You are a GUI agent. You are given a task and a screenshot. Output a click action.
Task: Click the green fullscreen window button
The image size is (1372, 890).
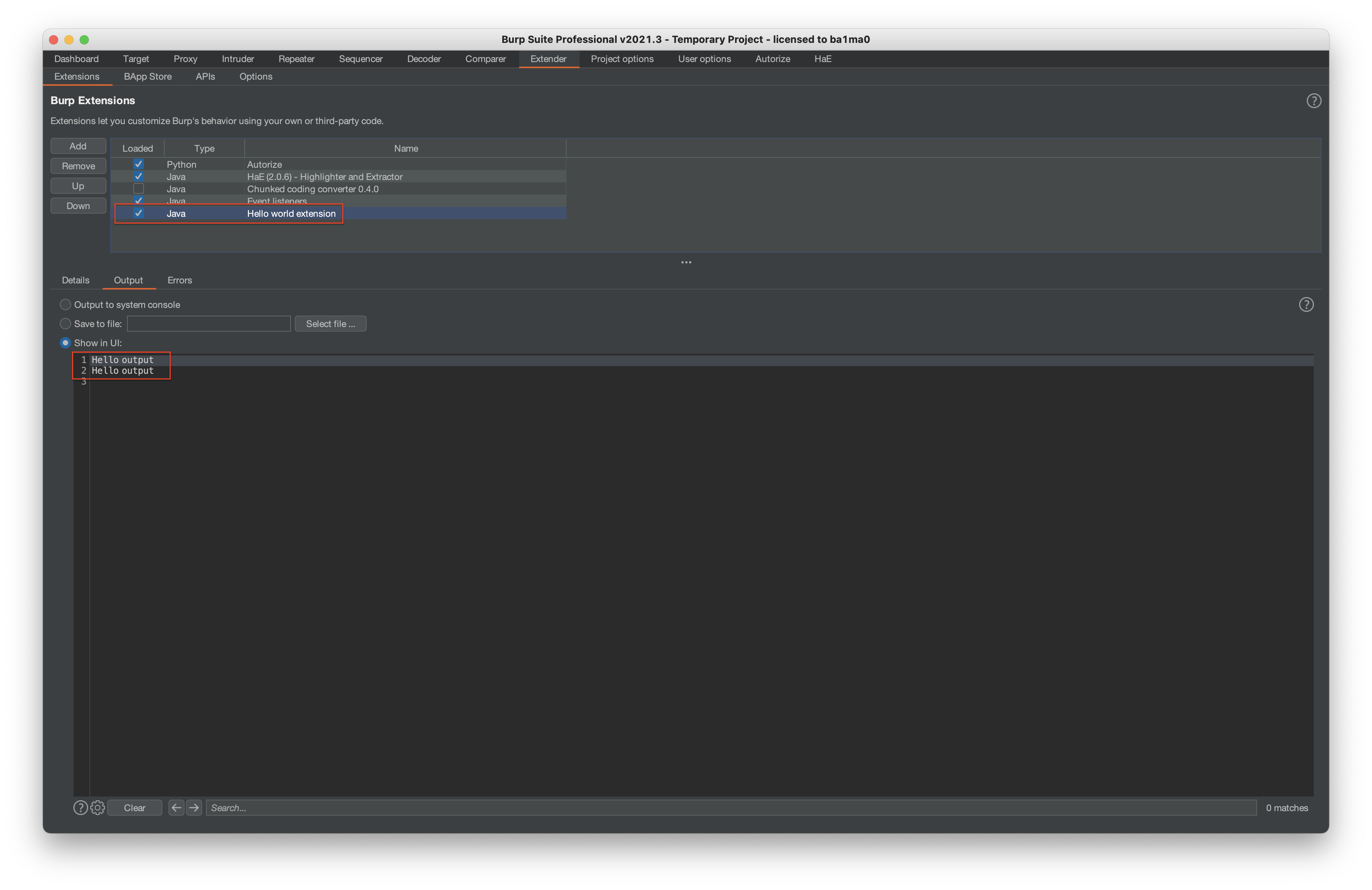84,40
